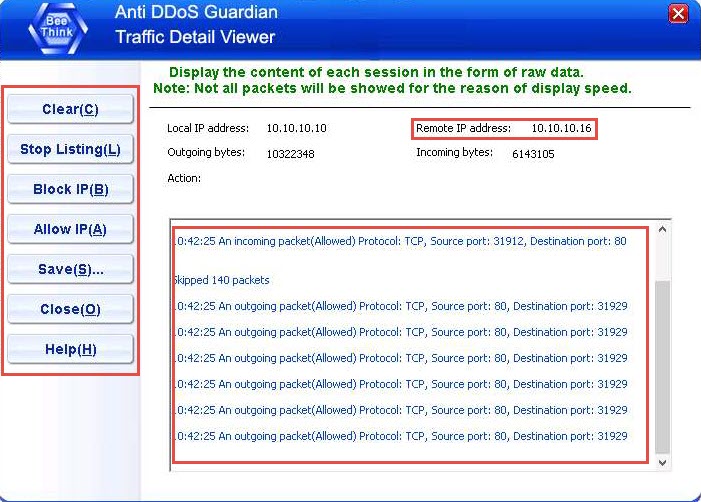
Task: Allow the remote IP with Allow IP(A)
Action: [71, 229]
